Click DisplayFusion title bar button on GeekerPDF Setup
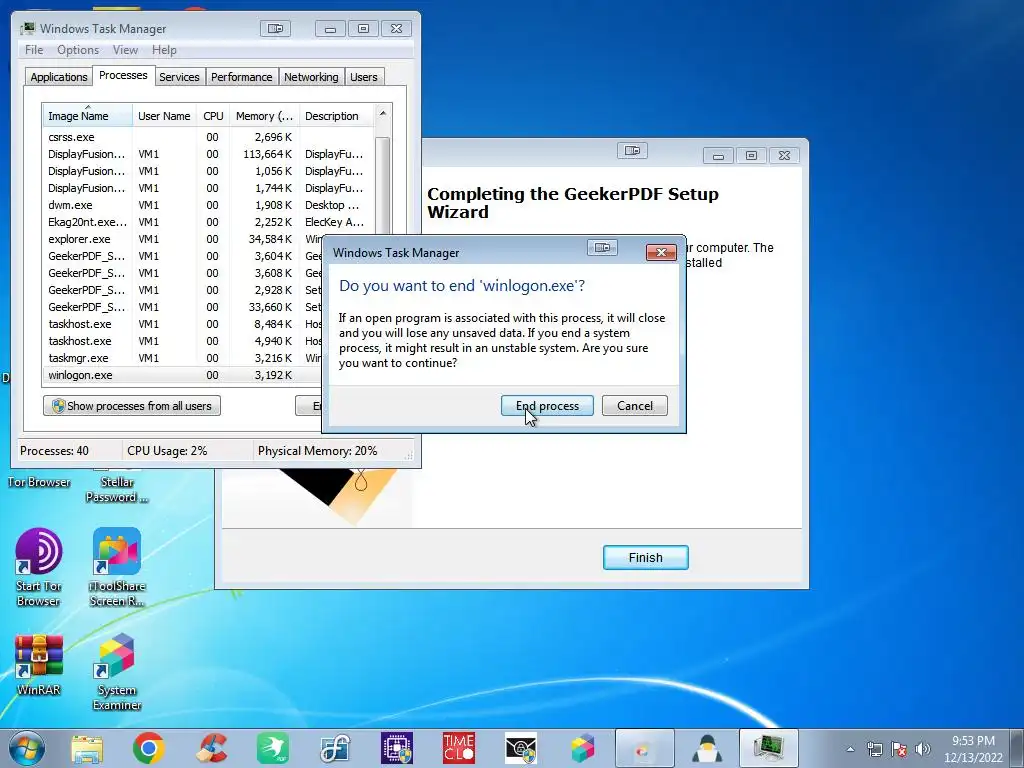The width and height of the screenshot is (1024, 768). click(632, 151)
